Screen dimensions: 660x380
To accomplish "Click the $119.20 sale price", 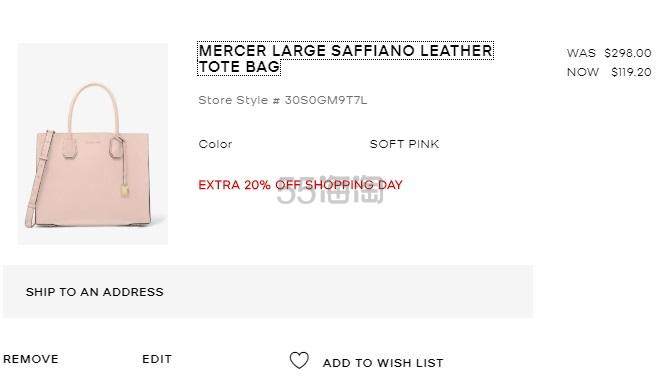I will pyautogui.click(x=631, y=72).
